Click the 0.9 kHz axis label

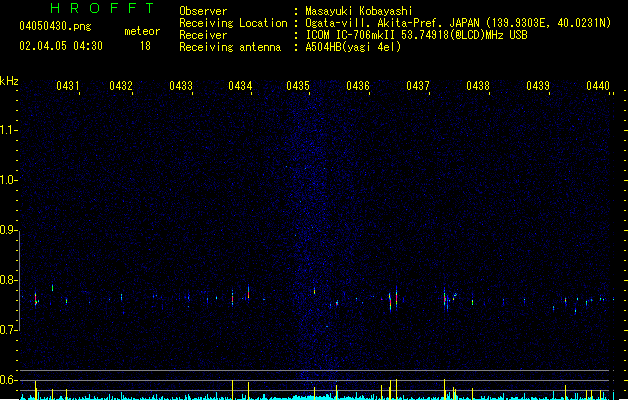(x=7, y=230)
